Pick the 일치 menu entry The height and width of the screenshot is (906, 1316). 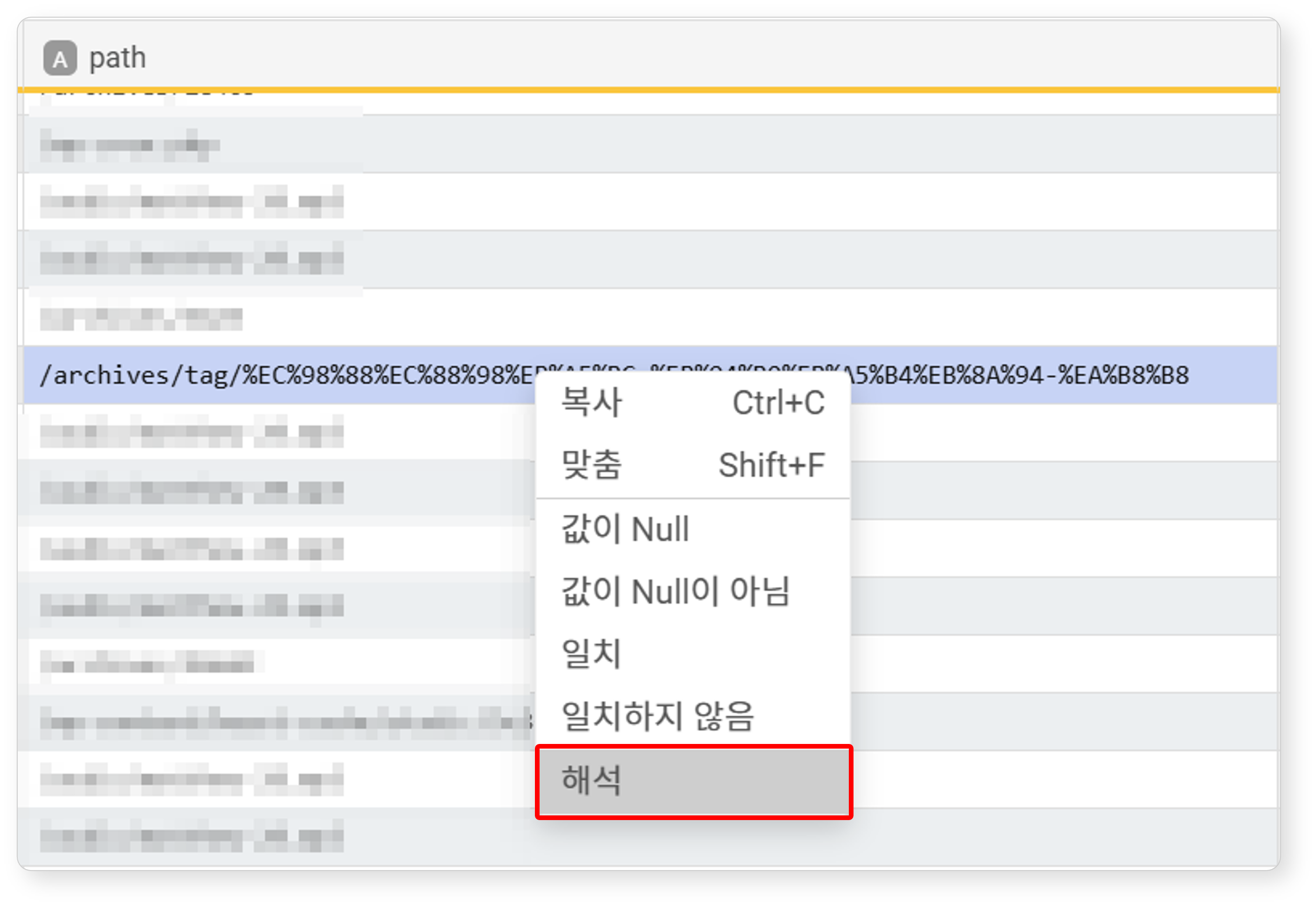pos(693,654)
